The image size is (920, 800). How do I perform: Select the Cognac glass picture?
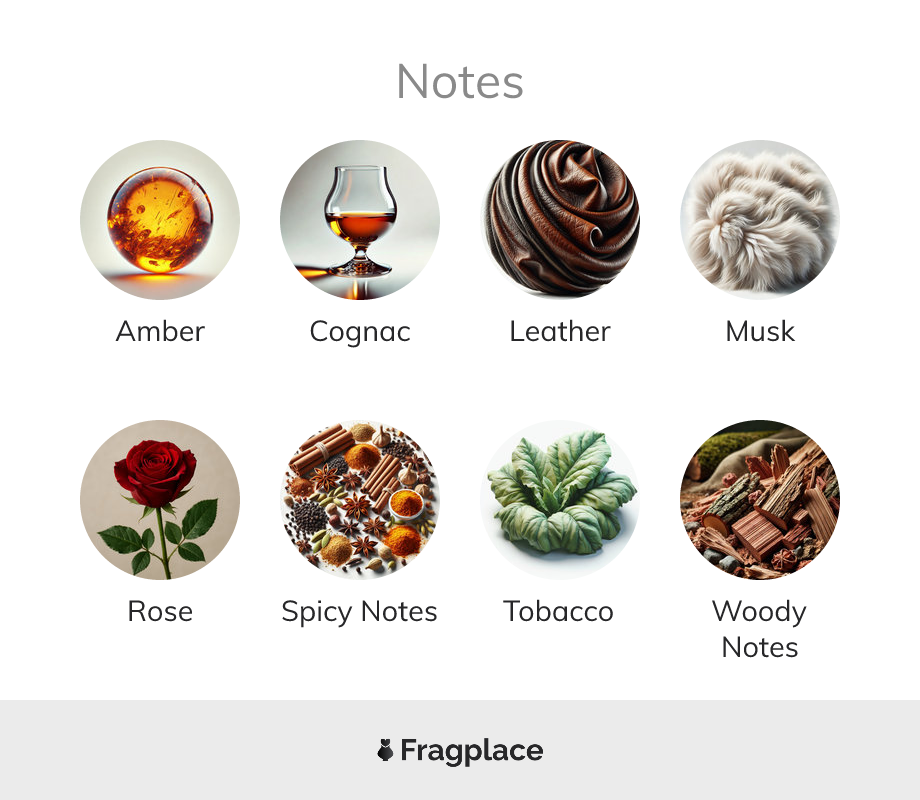tap(360, 220)
